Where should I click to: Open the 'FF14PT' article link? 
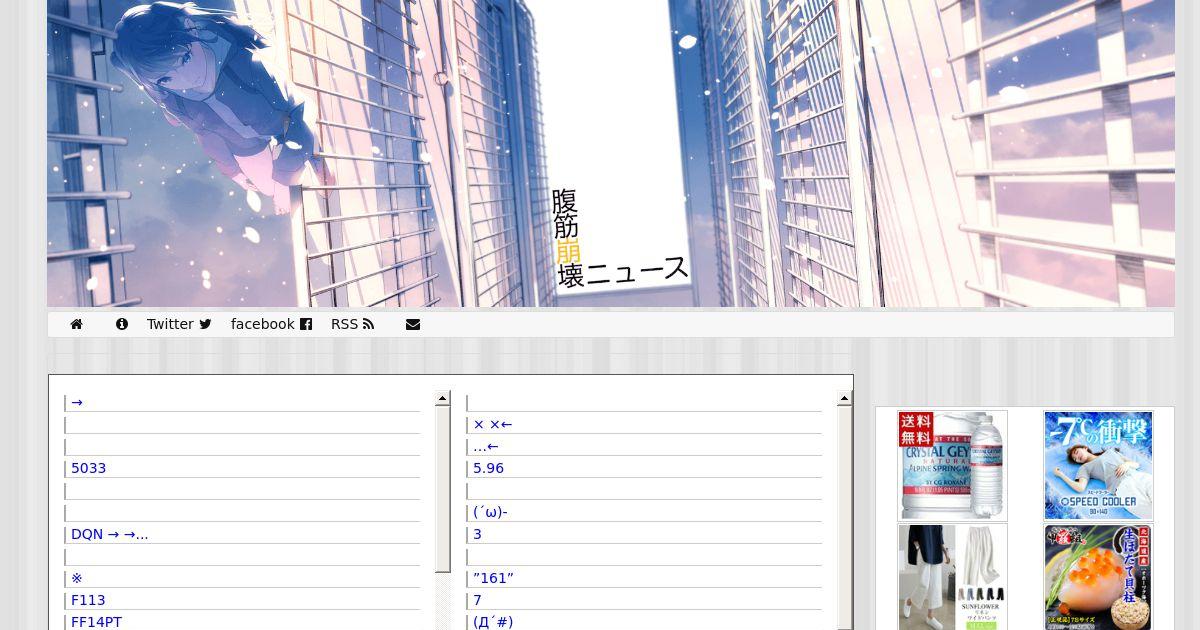(x=96, y=622)
